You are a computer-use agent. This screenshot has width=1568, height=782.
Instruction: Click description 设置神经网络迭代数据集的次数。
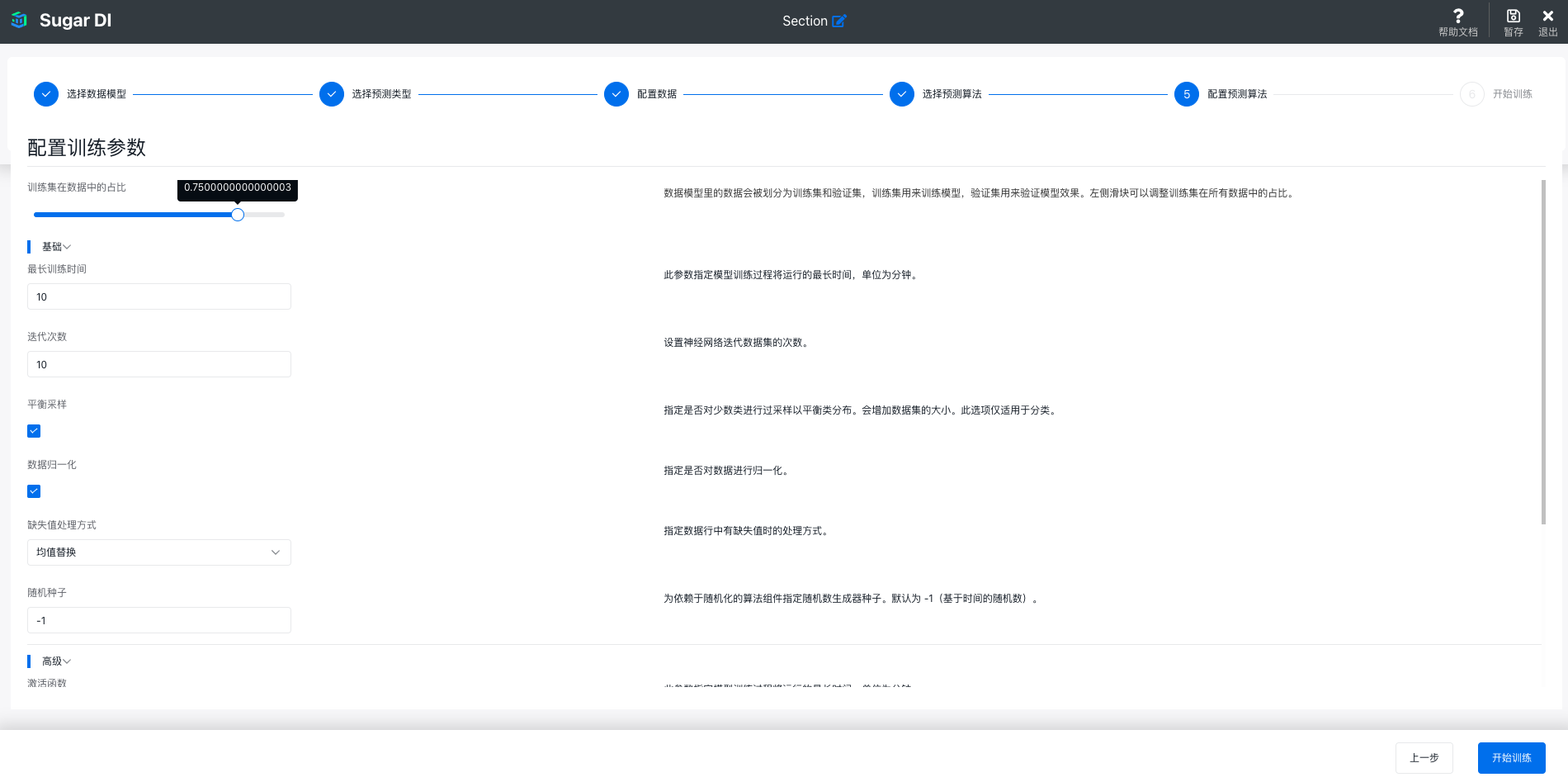point(738,343)
